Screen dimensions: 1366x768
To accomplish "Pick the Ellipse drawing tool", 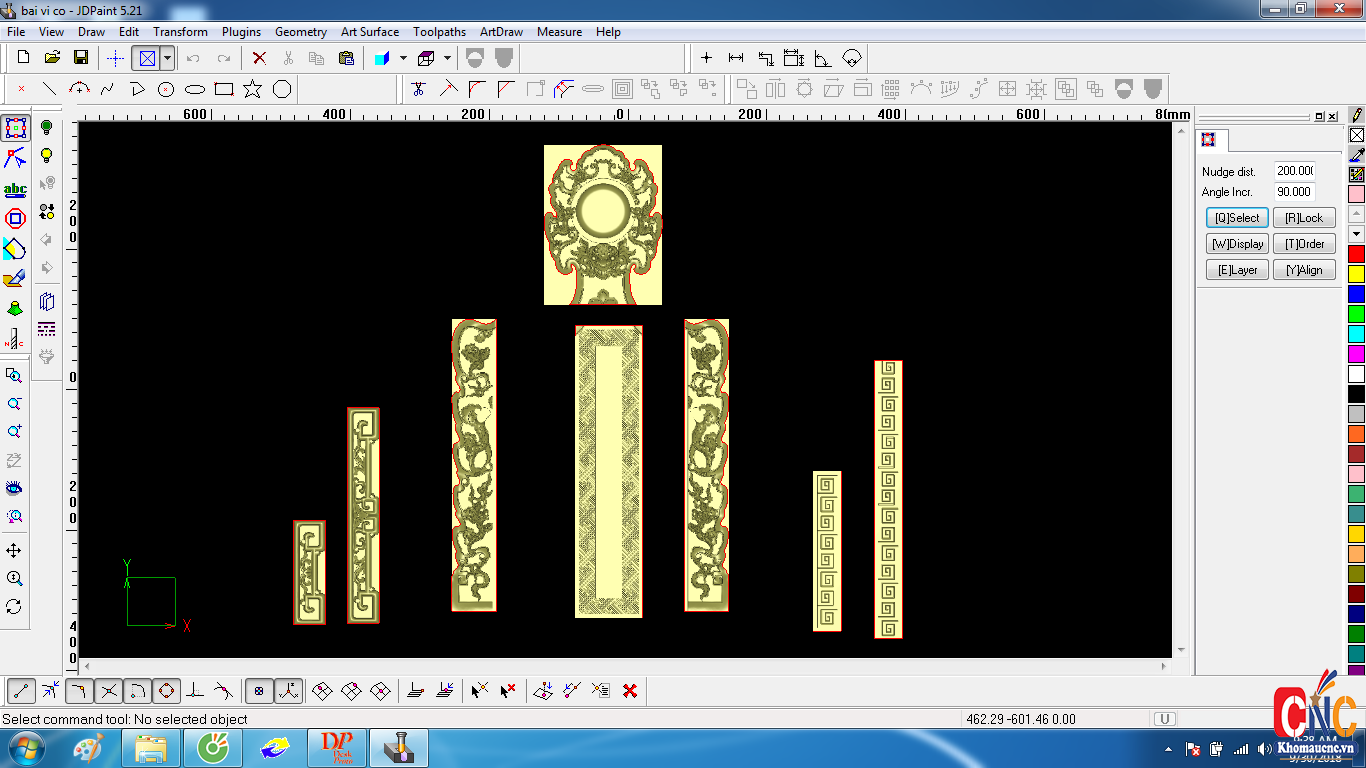I will 195,89.
